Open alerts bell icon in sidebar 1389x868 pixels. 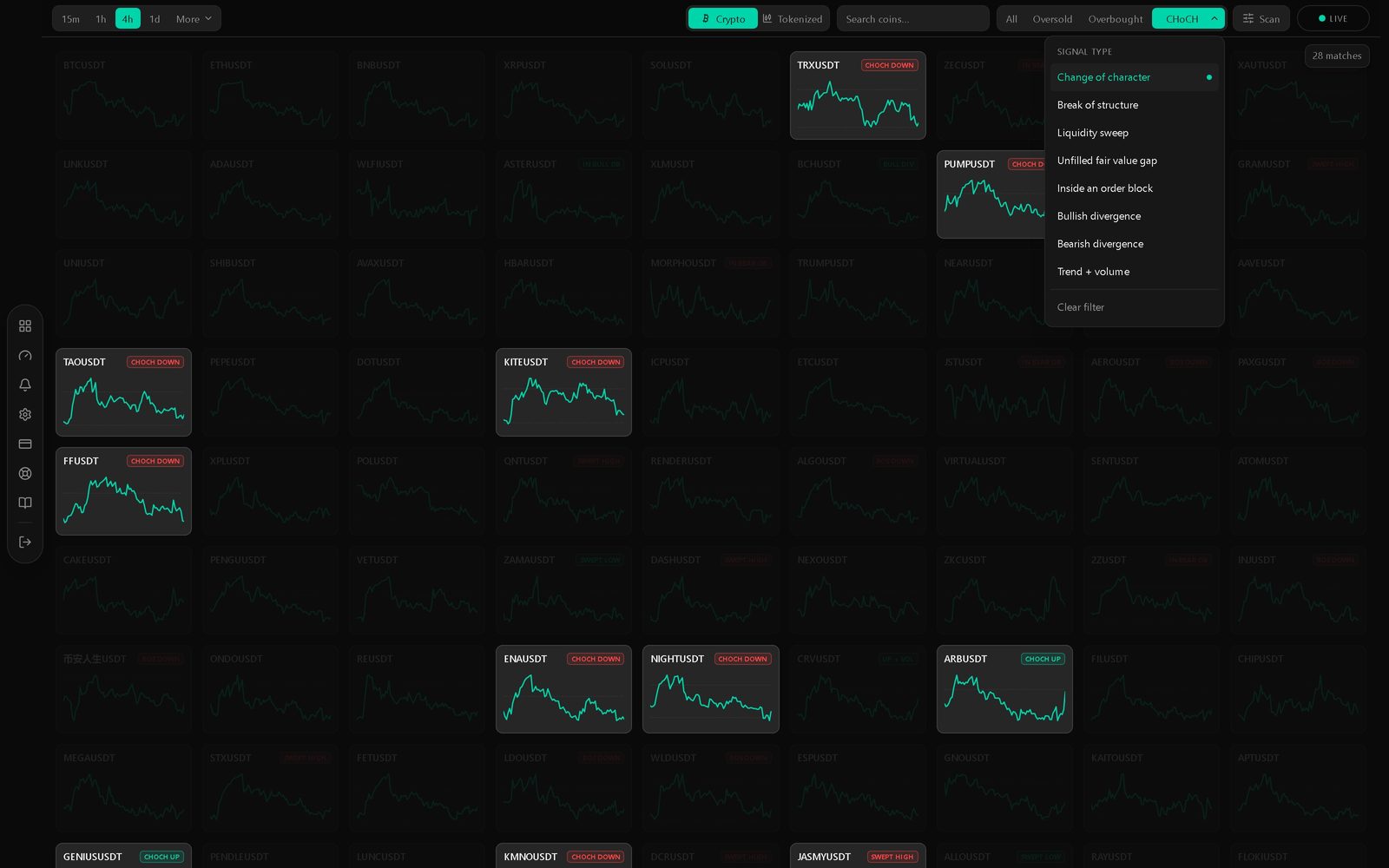(25, 385)
